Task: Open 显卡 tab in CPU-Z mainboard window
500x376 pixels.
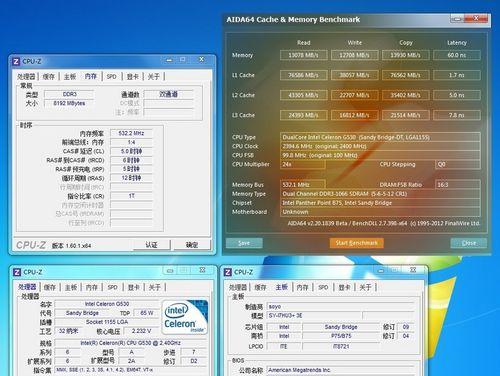Action: click(x=344, y=287)
